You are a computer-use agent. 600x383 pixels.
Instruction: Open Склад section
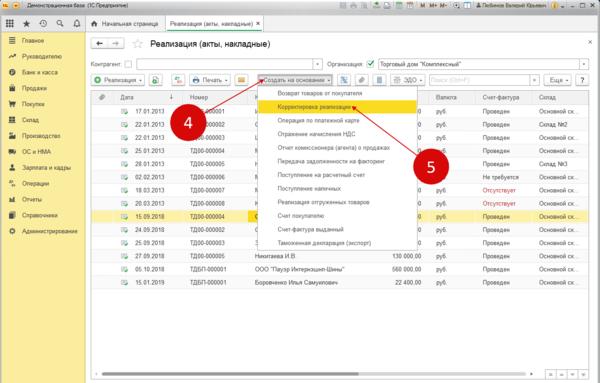tap(30, 120)
